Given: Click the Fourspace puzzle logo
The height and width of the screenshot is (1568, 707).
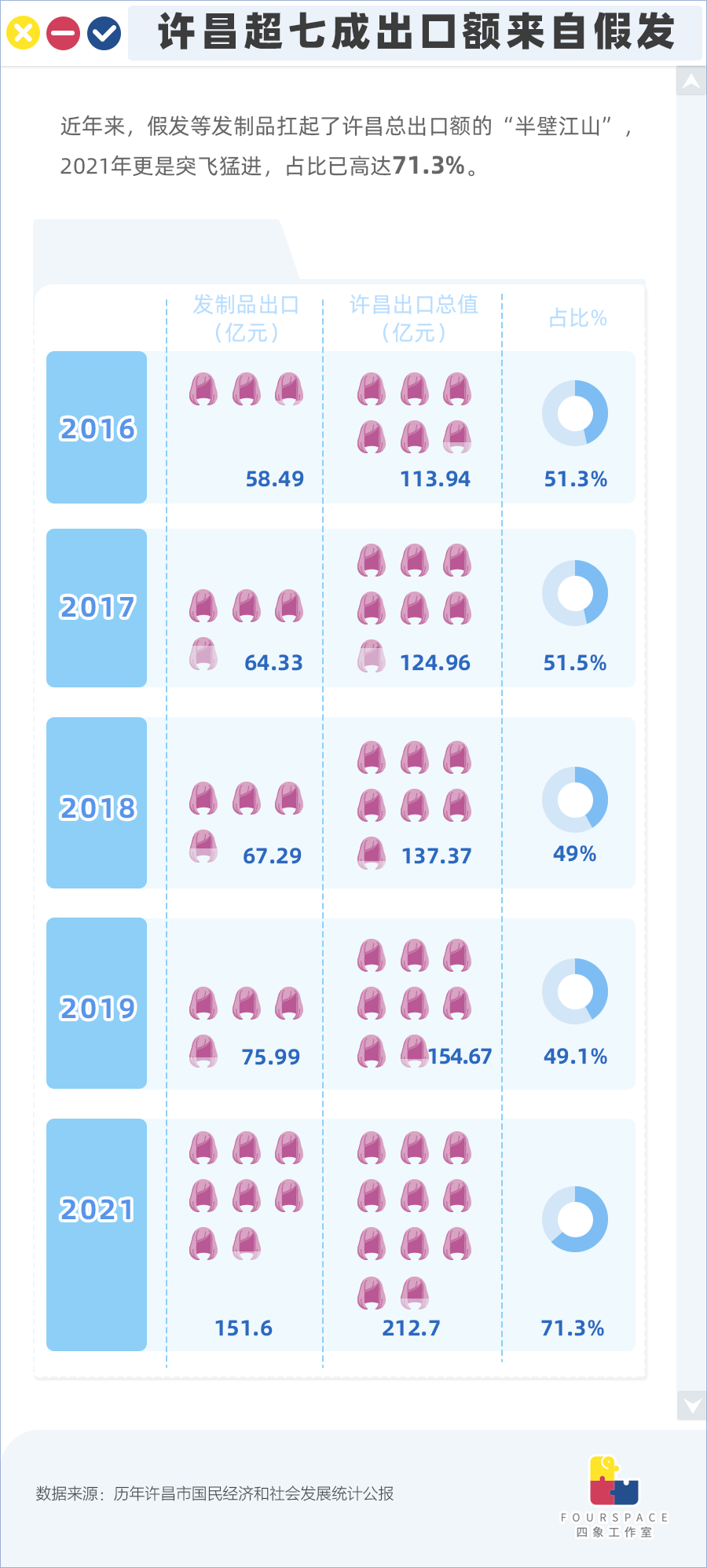Looking at the screenshot, I should (614, 1480).
